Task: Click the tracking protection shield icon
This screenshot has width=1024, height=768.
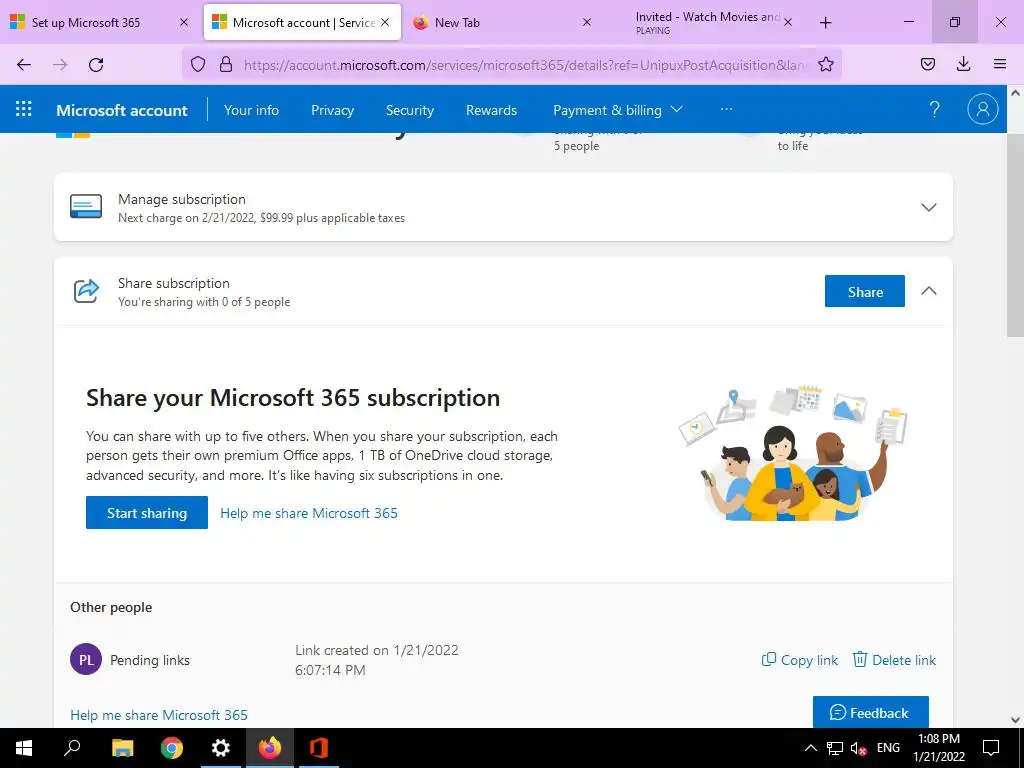Action: (198, 64)
